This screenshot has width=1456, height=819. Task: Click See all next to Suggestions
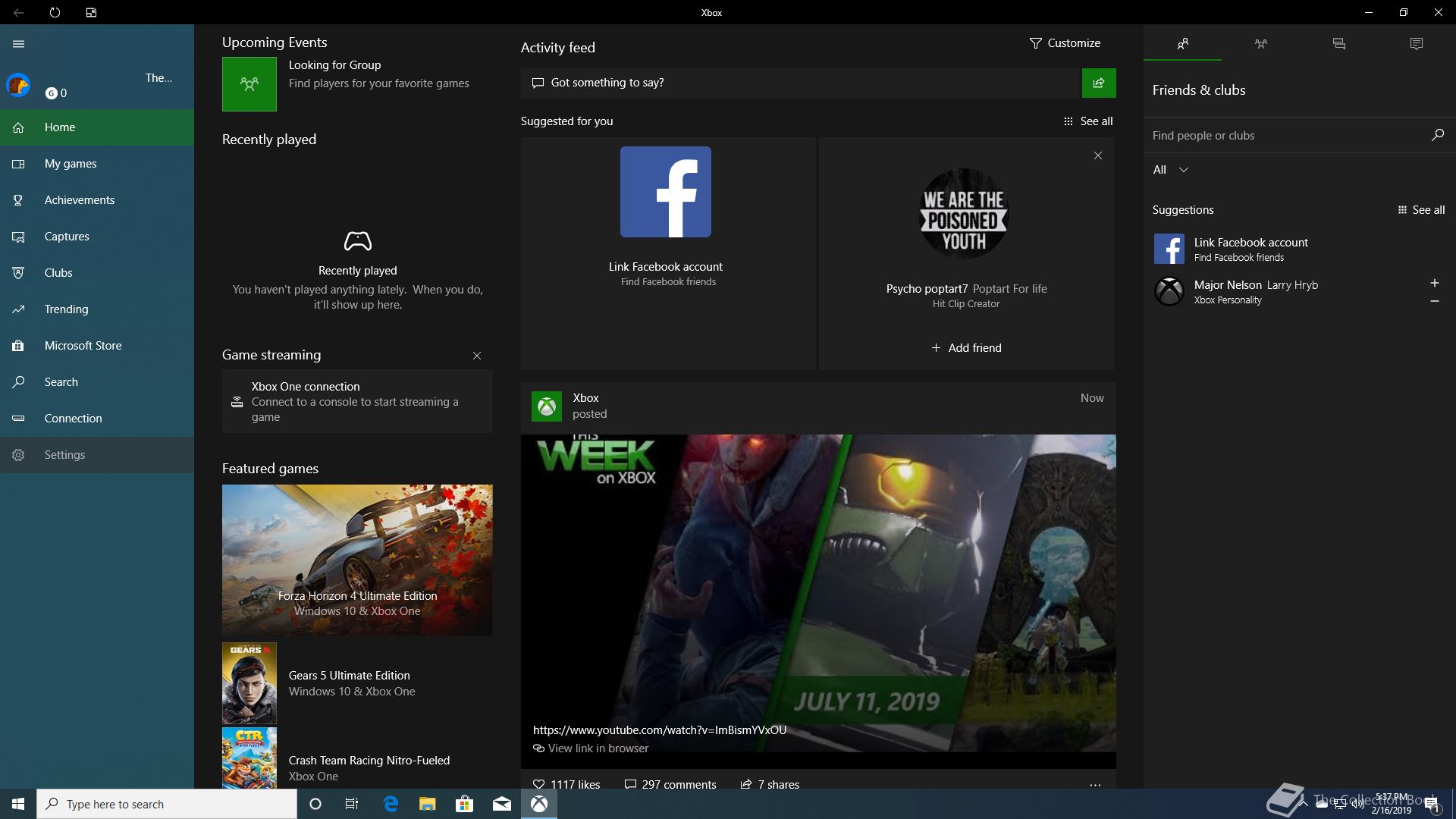[x=1421, y=210]
